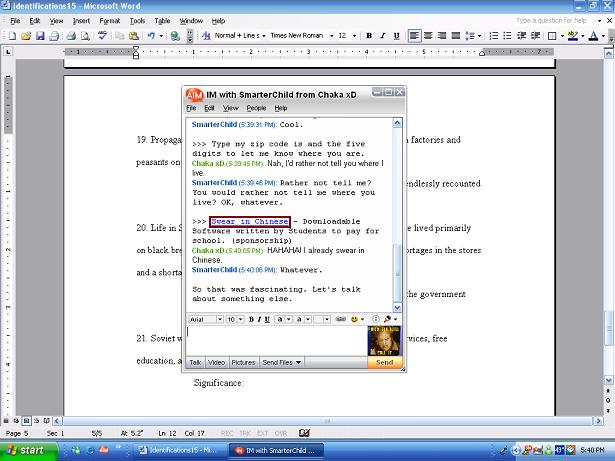Save the Word document with the floppy icon
The width and height of the screenshot is (615, 461).
(x=40, y=36)
